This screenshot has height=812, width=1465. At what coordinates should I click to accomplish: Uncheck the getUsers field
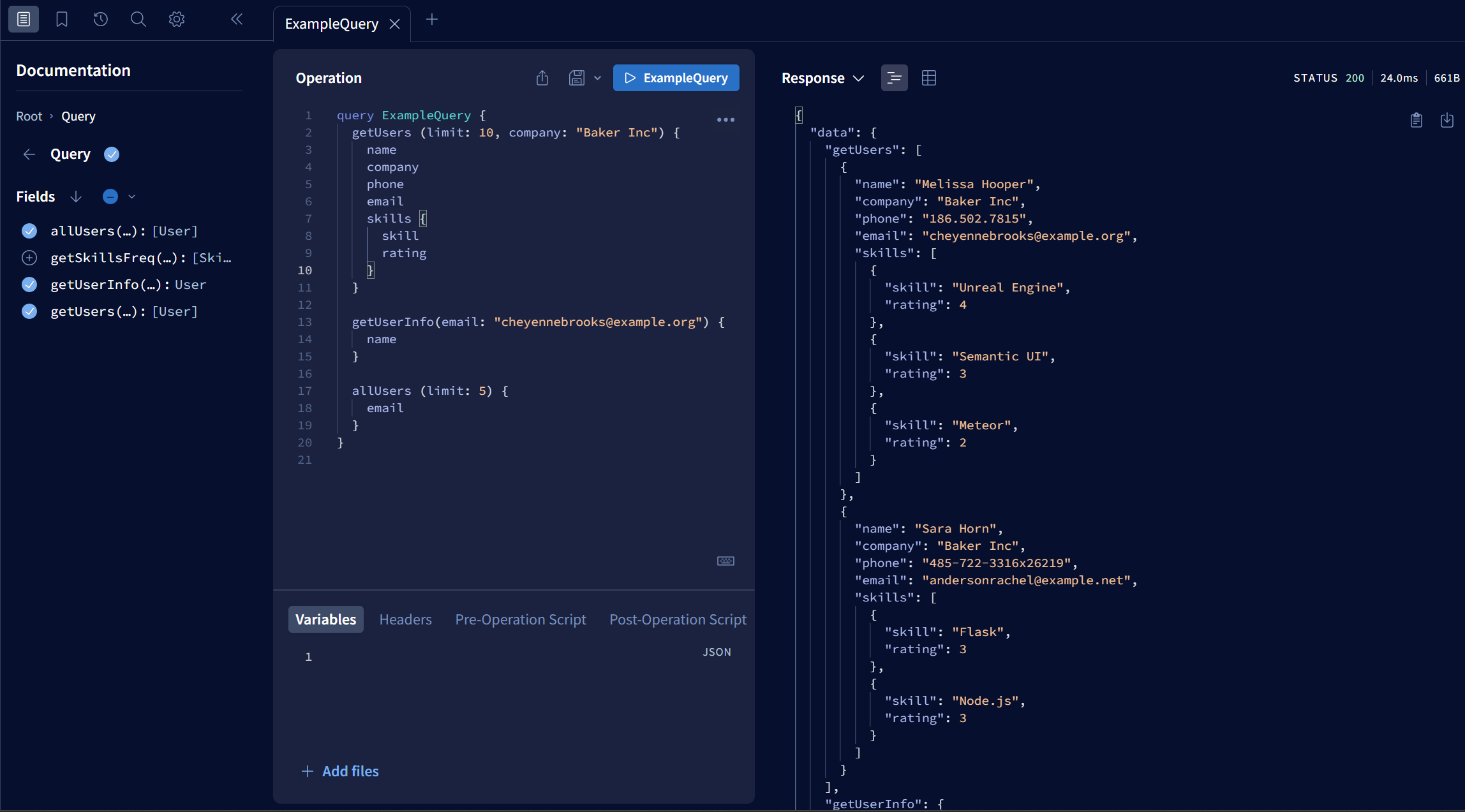[x=29, y=311]
